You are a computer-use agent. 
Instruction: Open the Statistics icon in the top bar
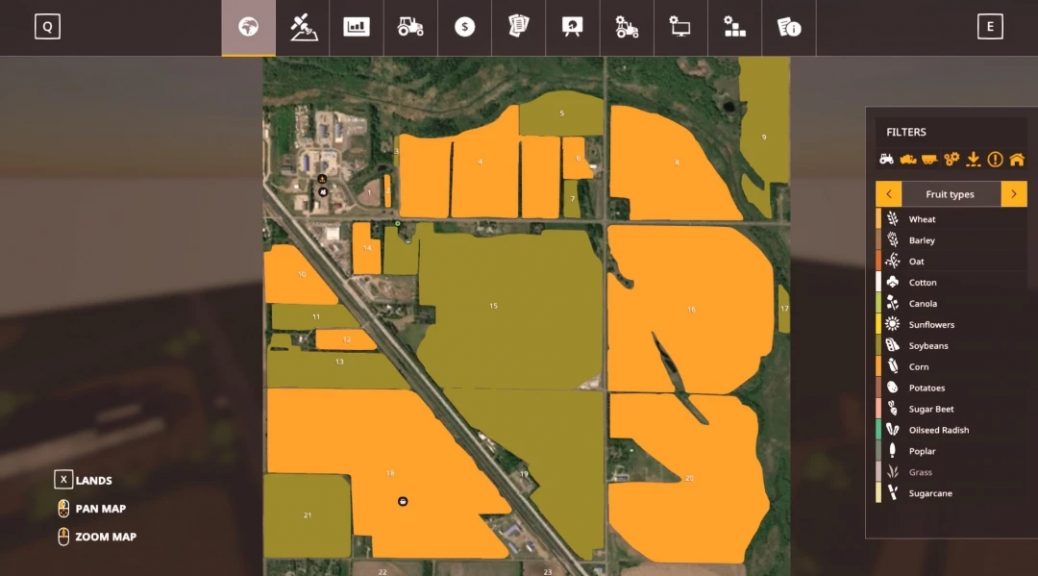pos(357,27)
